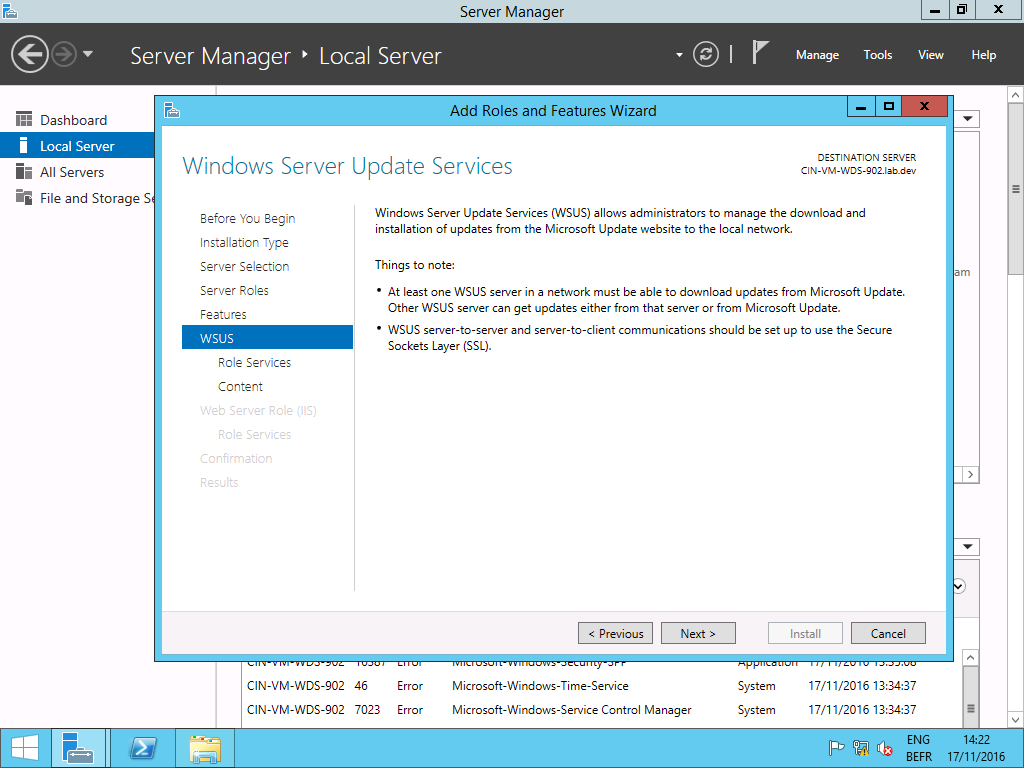This screenshot has height=768, width=1024.
Task: Click the File and Storage Services icon
Action: pyautogui.click(x=24, y=197)
